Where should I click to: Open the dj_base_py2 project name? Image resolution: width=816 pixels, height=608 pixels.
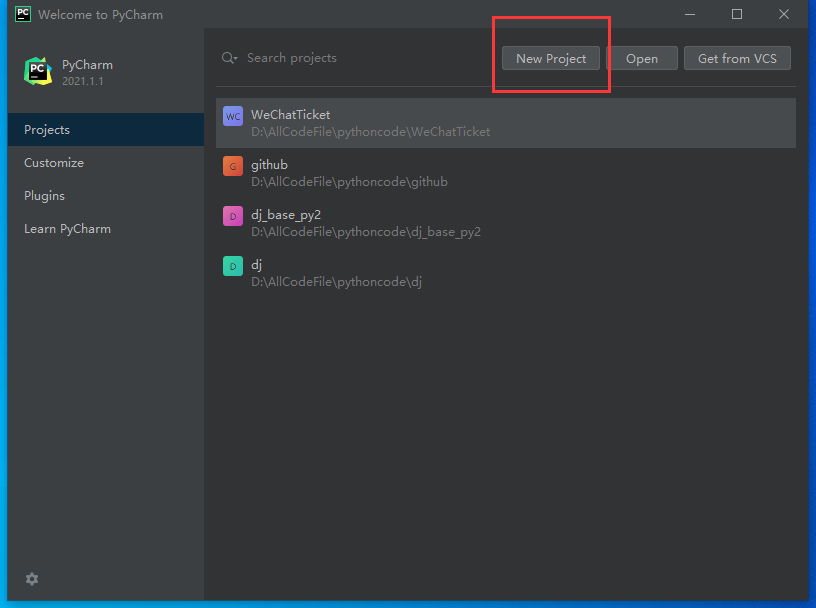tap(286, 215)
